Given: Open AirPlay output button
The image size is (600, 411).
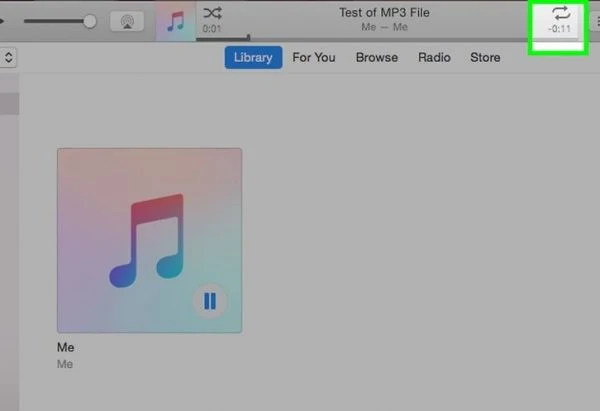Looking at the screenshot, I should (127, 21).
